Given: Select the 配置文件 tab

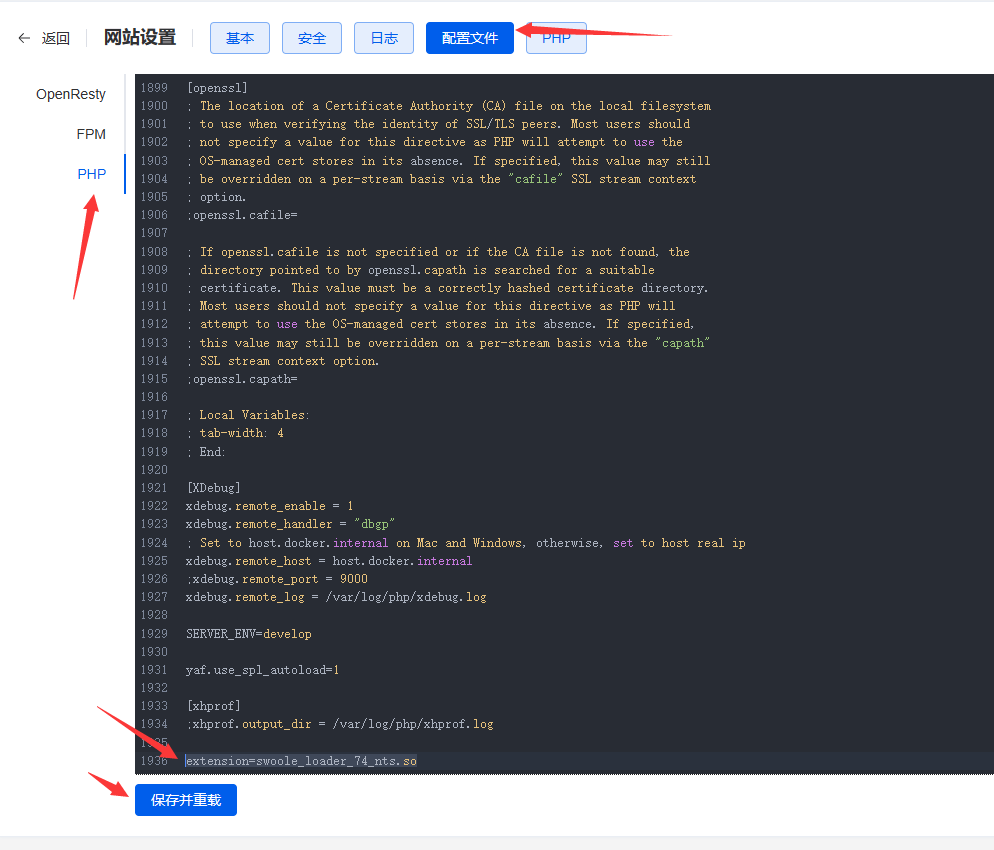Looking at the screenshot, I should click(x=470, y=38).
